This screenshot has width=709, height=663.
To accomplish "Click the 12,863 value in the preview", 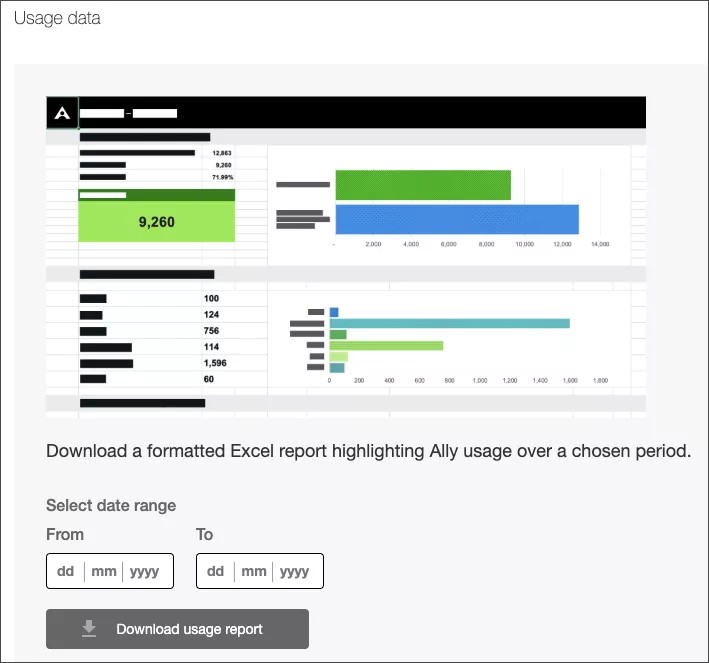I will (222, 153).
